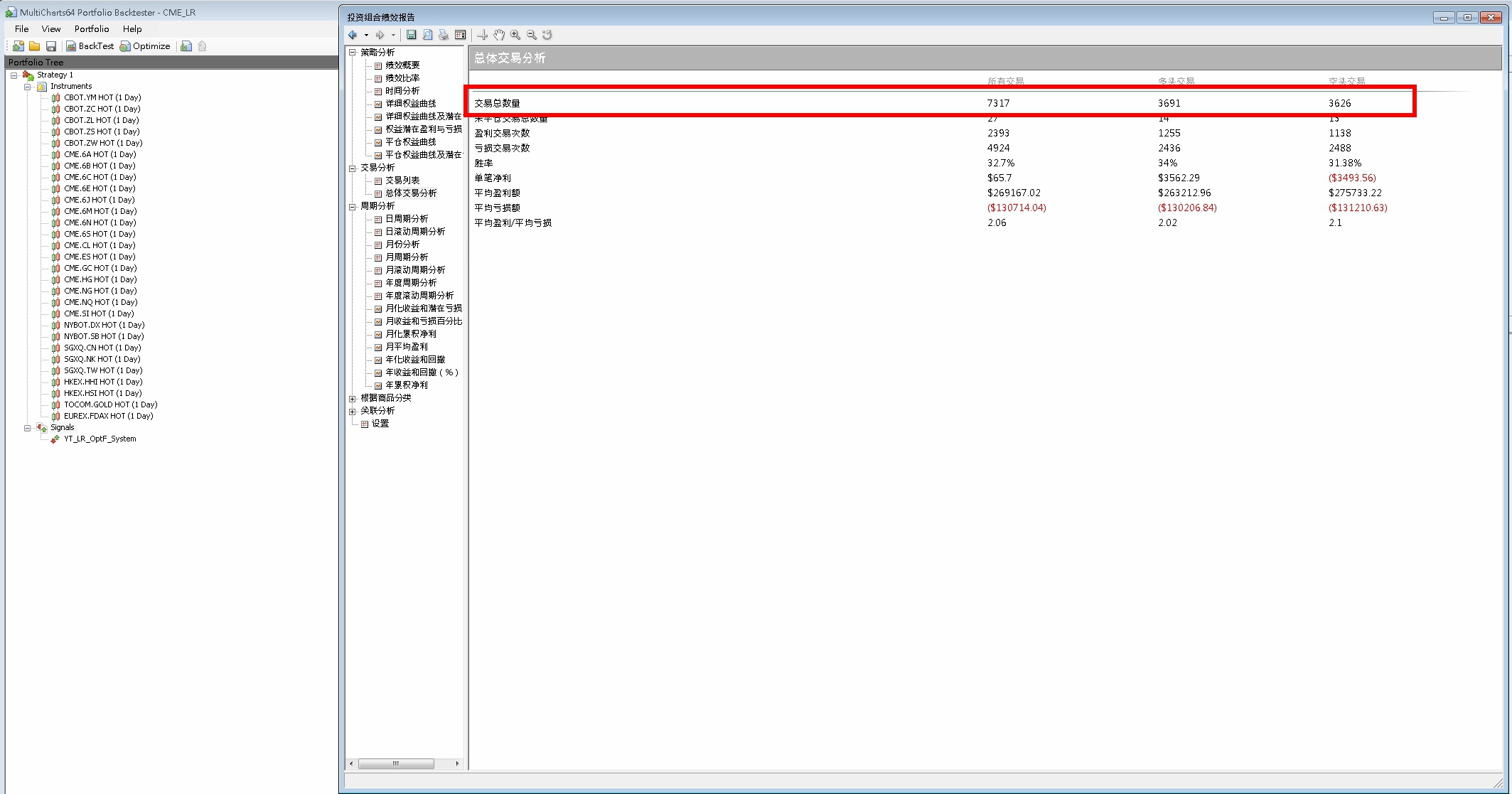The width and height of the screenshot is (1512, 794).
Task: Collapse the Instruments folder node
Action: click(x=28, y=87)
